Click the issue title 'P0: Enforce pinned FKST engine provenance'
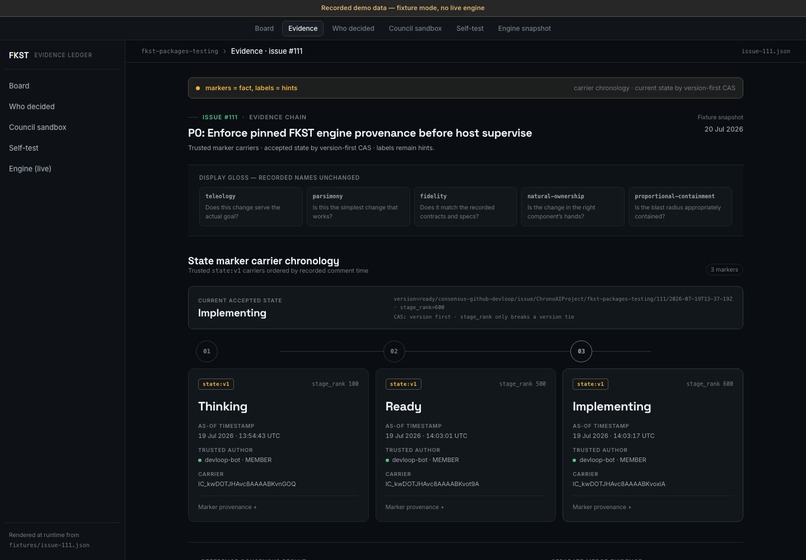Screen dimensions: 806x560 360,133
